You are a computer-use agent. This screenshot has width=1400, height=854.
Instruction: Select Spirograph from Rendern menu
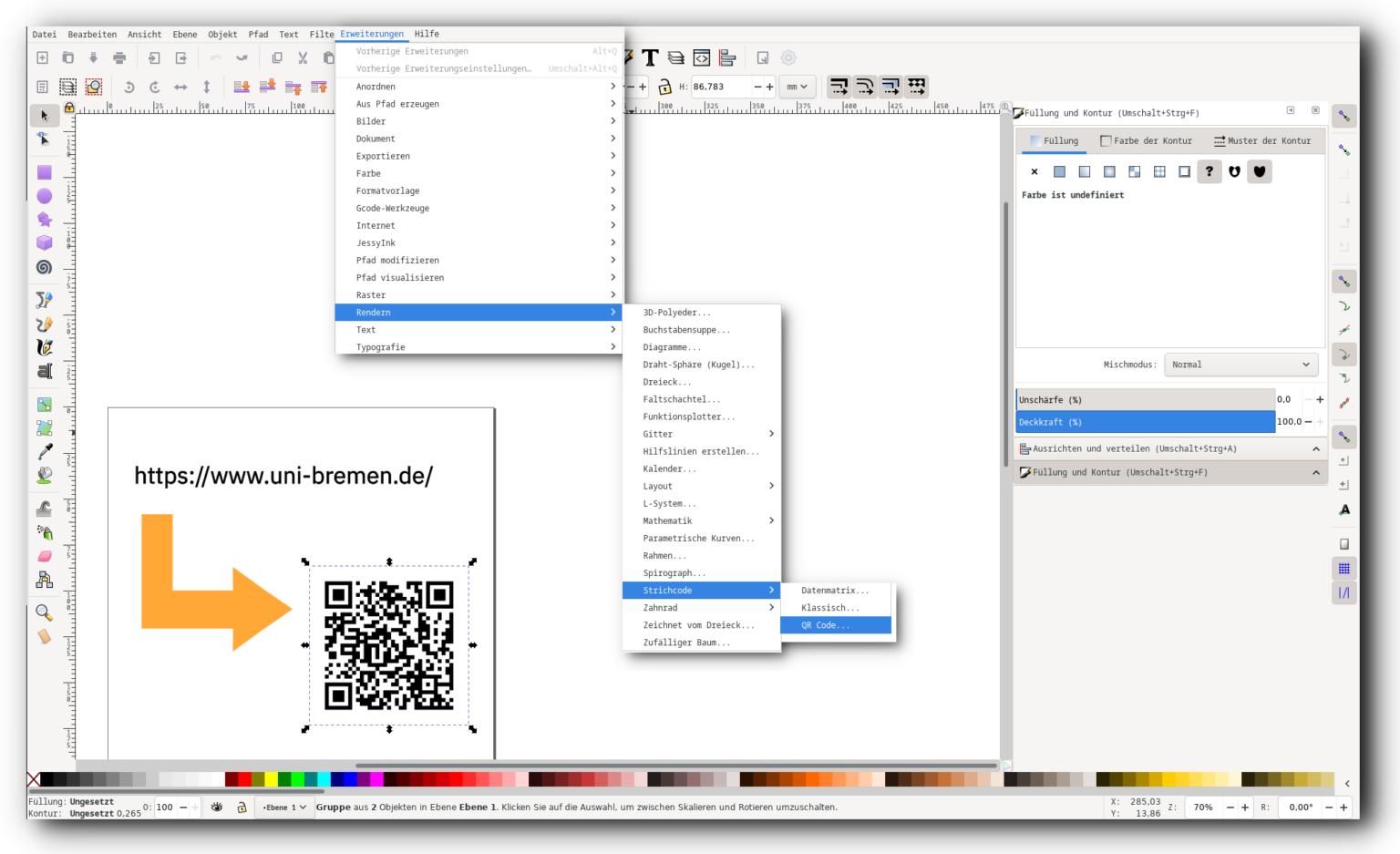[702, 573]
